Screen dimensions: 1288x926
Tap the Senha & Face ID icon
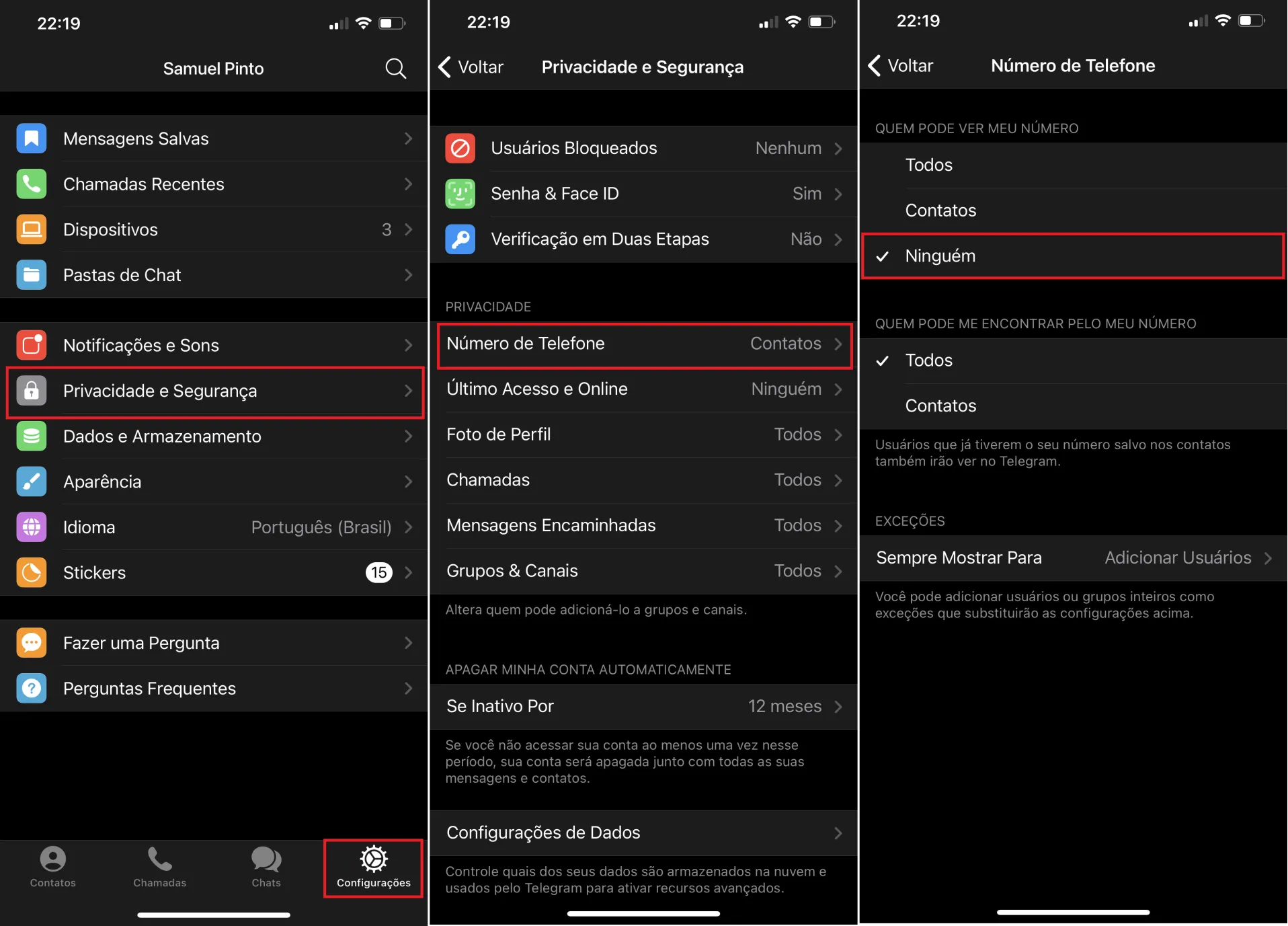pyautogui.click(x=460, y=194)
